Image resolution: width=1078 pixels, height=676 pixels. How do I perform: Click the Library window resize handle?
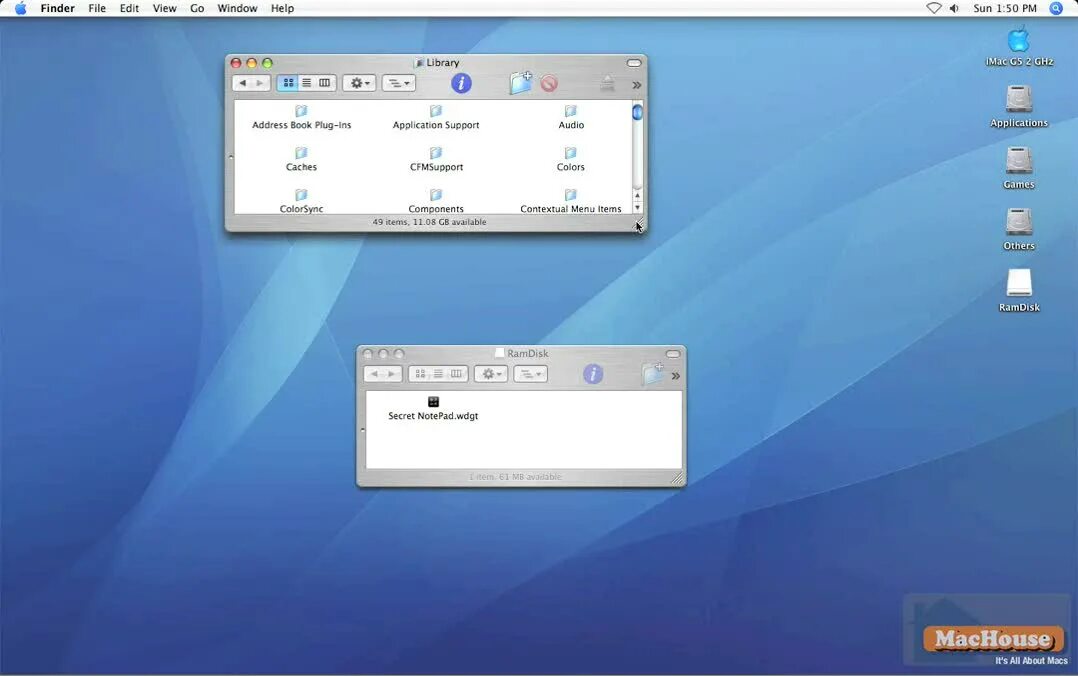click(x=639, y=223)
